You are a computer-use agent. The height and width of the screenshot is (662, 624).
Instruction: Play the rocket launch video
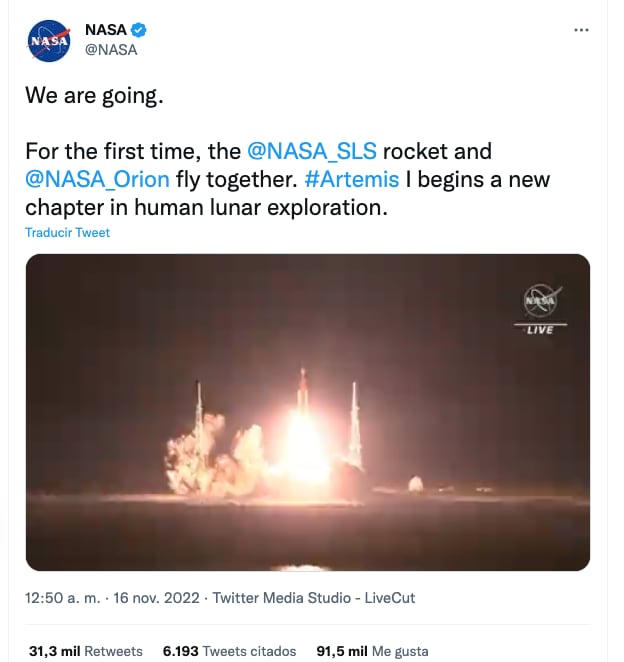pyautogui.click(x=308, y=412)
